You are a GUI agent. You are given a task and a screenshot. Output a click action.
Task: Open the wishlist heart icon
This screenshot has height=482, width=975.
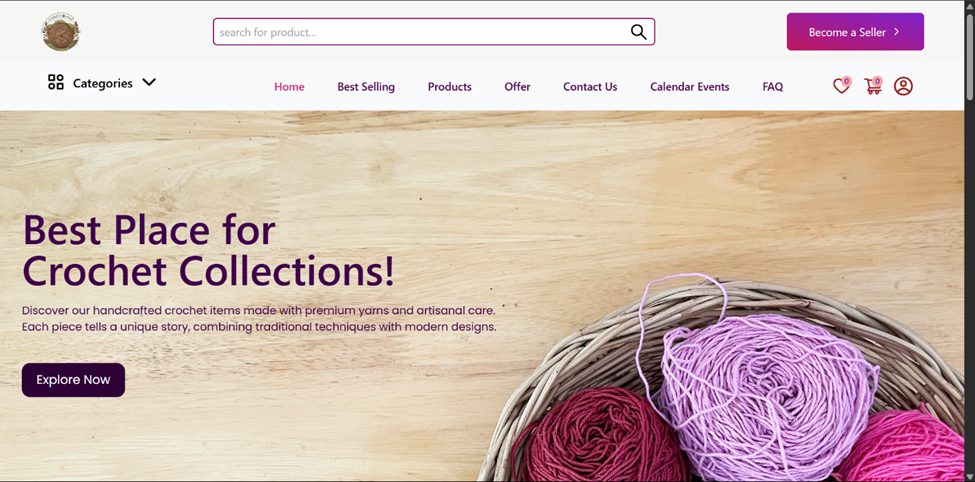coord(841,86)
